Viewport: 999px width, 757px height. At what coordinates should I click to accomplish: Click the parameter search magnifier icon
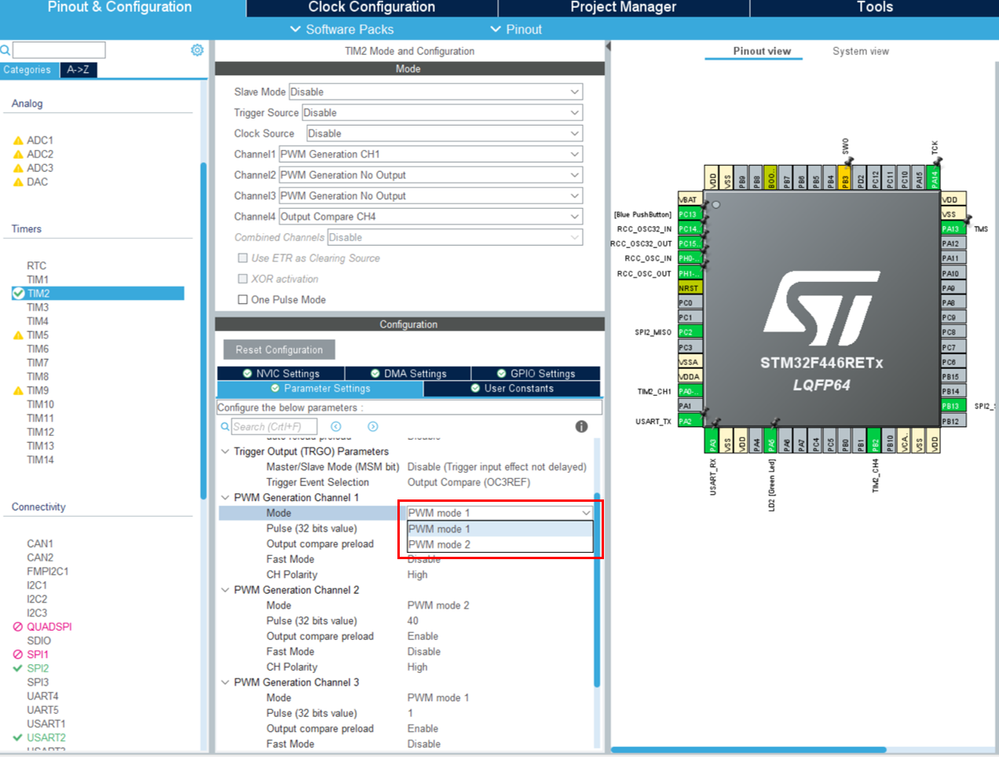(x=225, y=426)
